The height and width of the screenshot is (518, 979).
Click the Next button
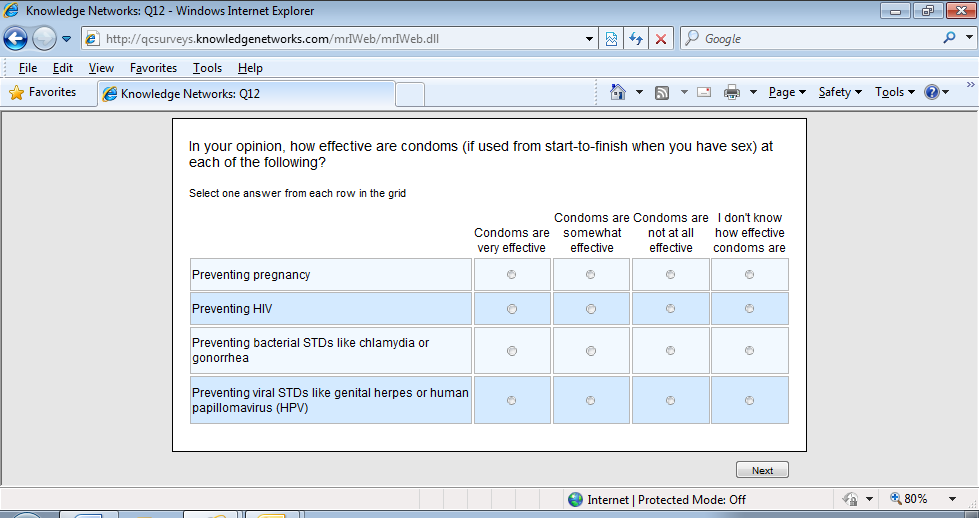[x=762, y=470]
